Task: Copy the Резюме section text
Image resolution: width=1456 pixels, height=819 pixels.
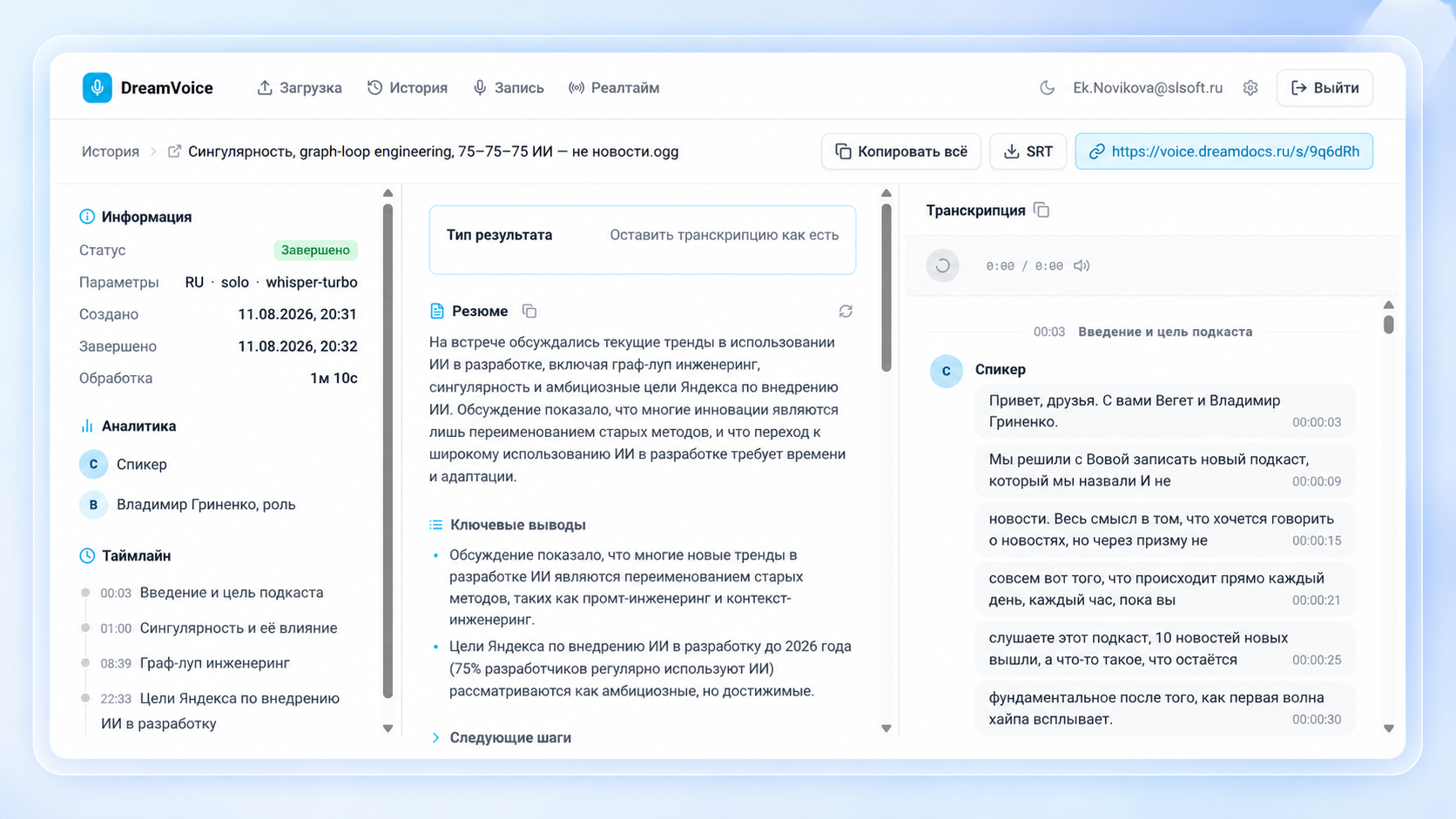Action: point(529,311)
